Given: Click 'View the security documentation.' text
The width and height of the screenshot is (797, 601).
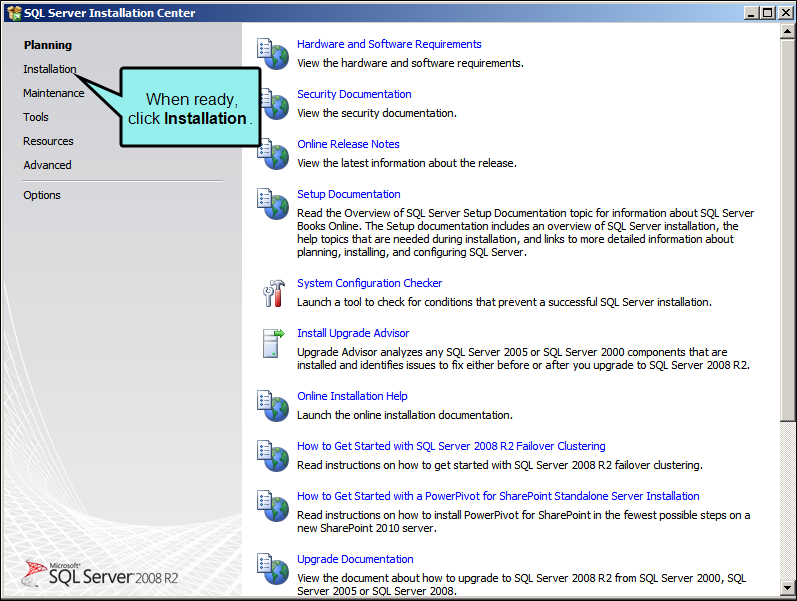Looking at the screenshot, I should coord(377,113).
